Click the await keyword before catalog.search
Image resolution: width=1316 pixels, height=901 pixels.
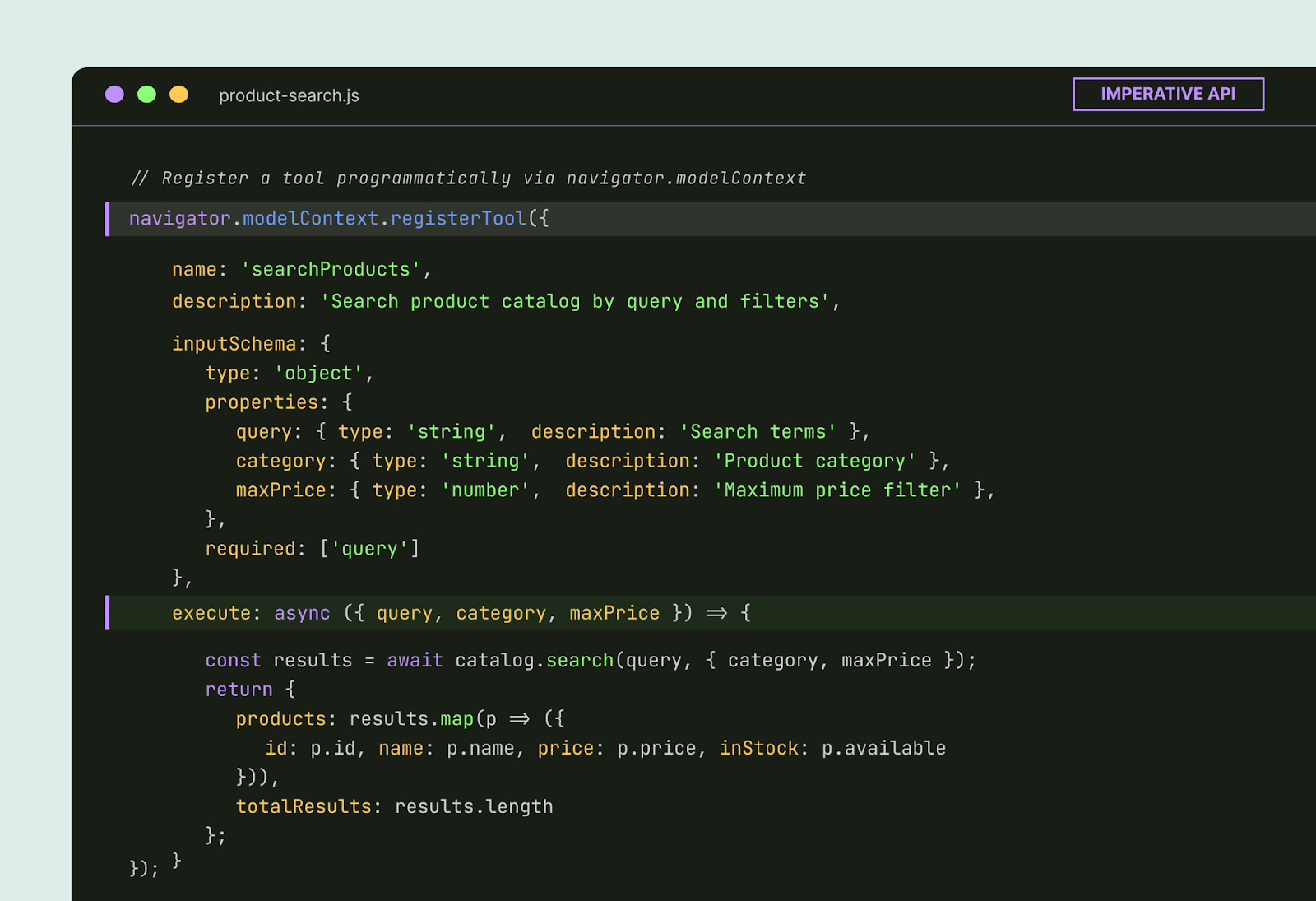415,659
